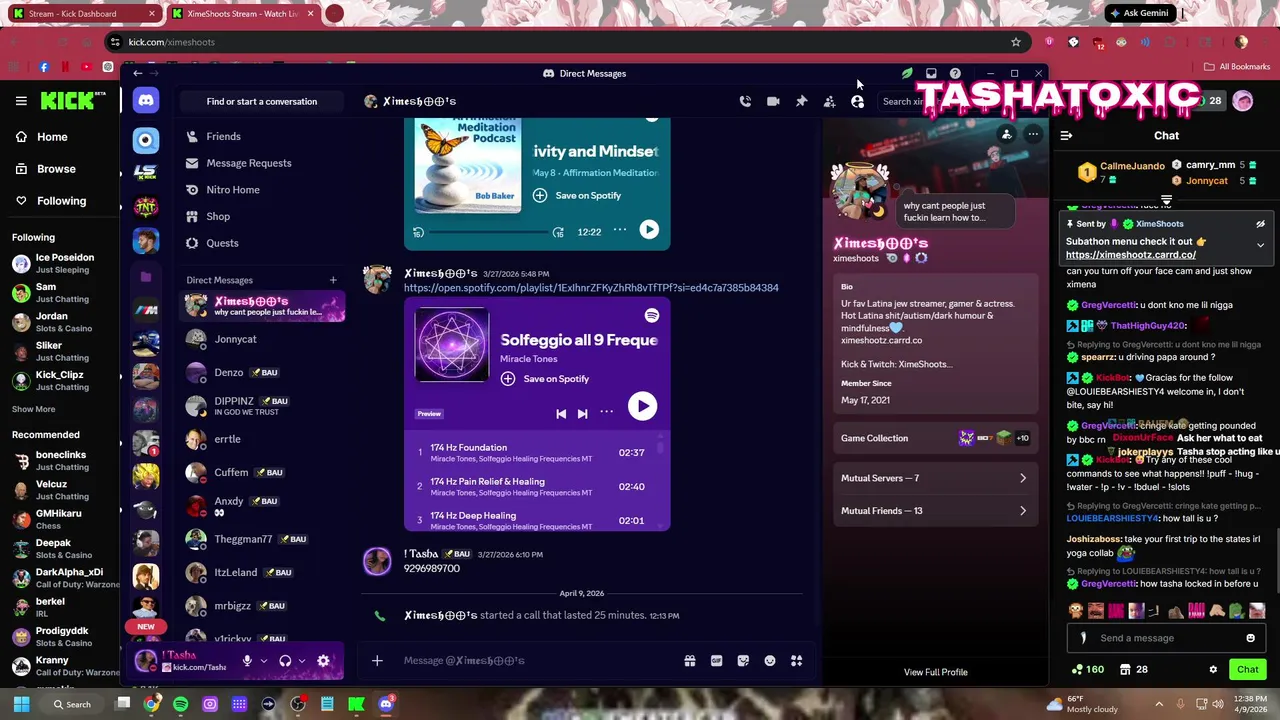The image size is (1280, 720).
Task: Open DIPPINZ direct message
Action: 263,405
